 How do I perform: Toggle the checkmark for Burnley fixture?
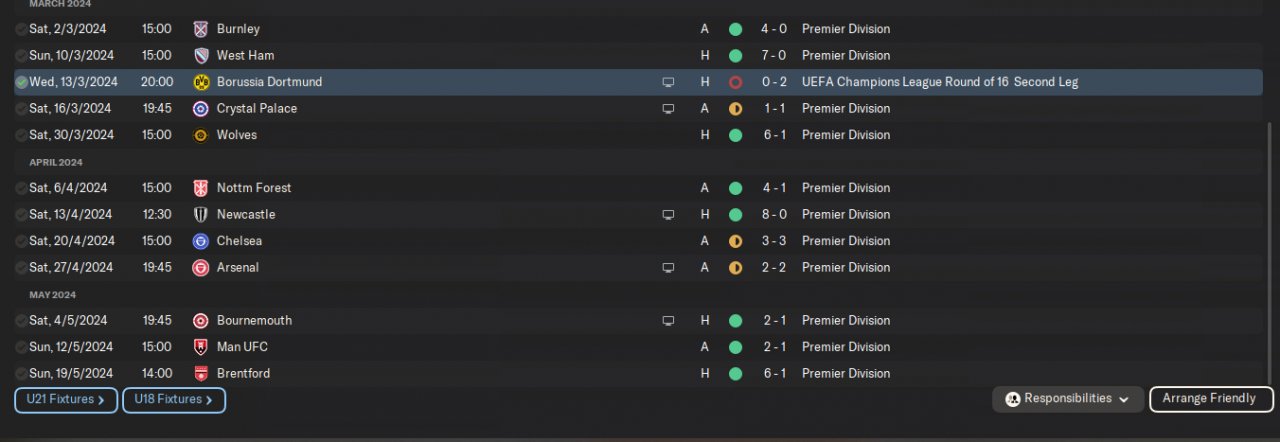point(21,29)
